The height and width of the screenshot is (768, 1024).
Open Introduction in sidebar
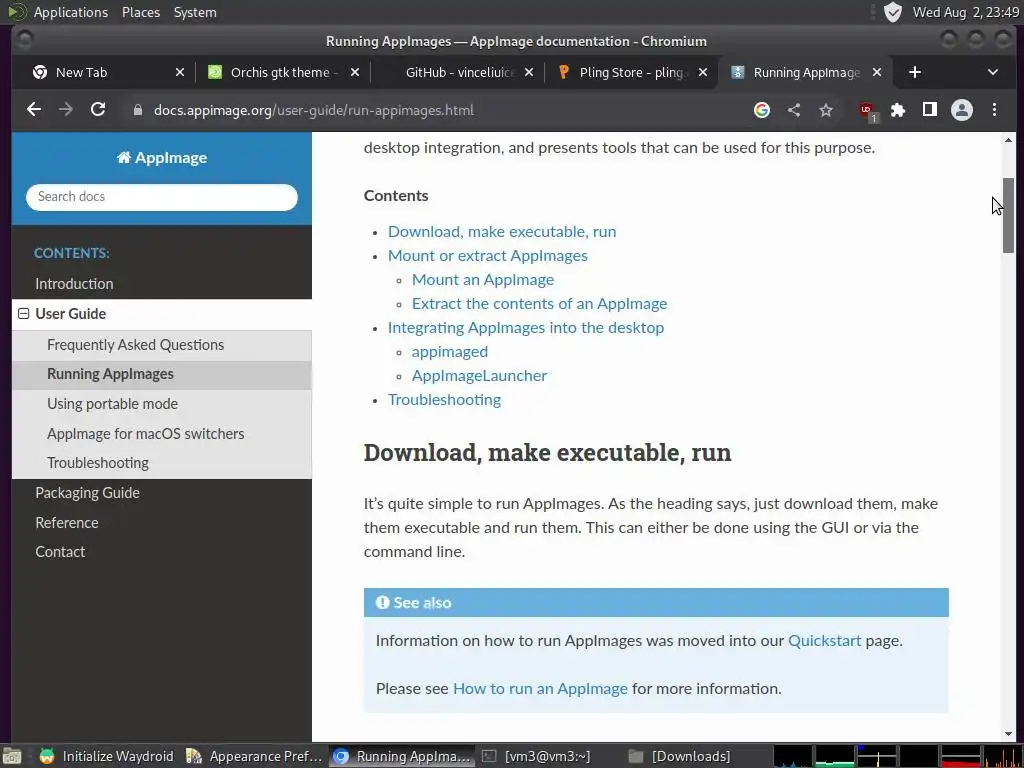click(74, 283)
